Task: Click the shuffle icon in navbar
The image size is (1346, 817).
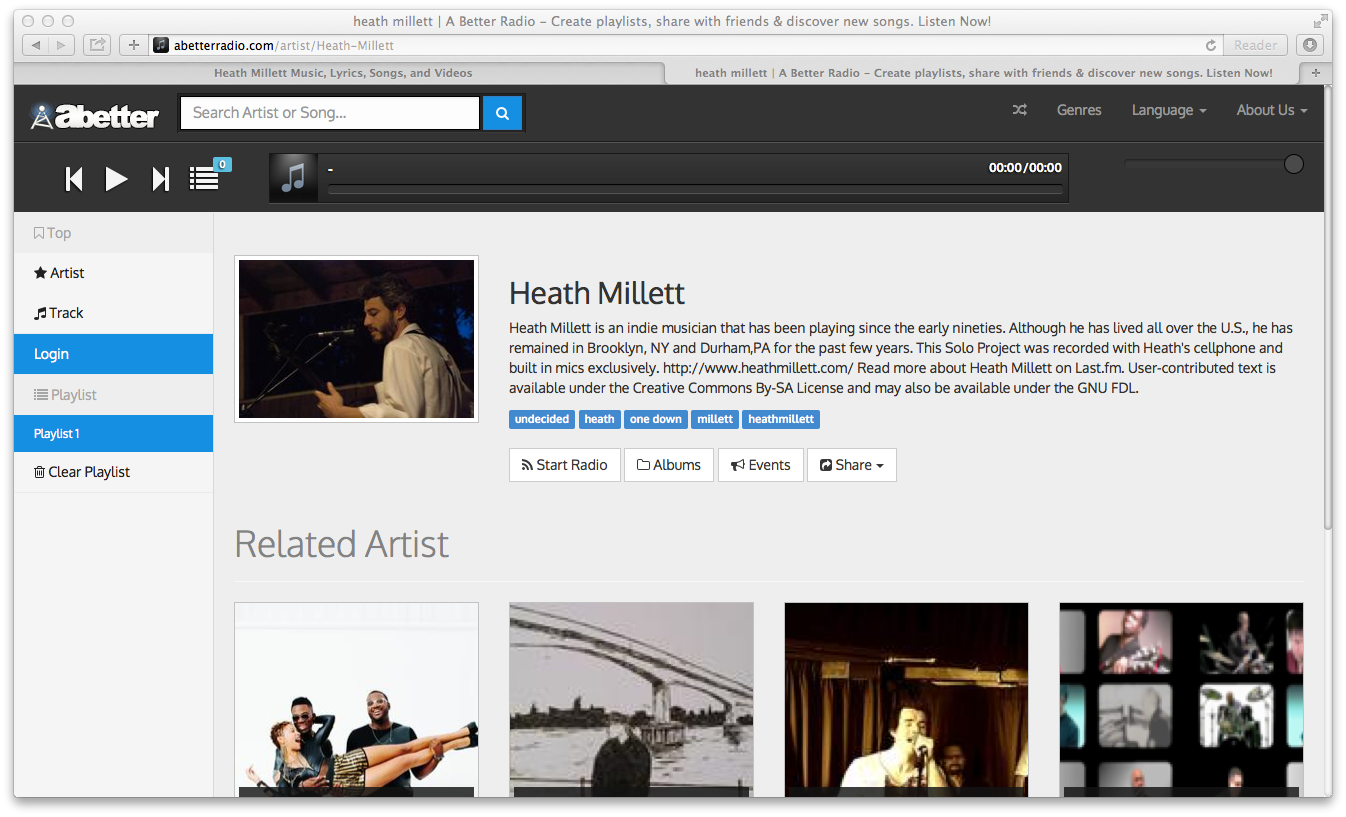Action: tap(1019, 110)
